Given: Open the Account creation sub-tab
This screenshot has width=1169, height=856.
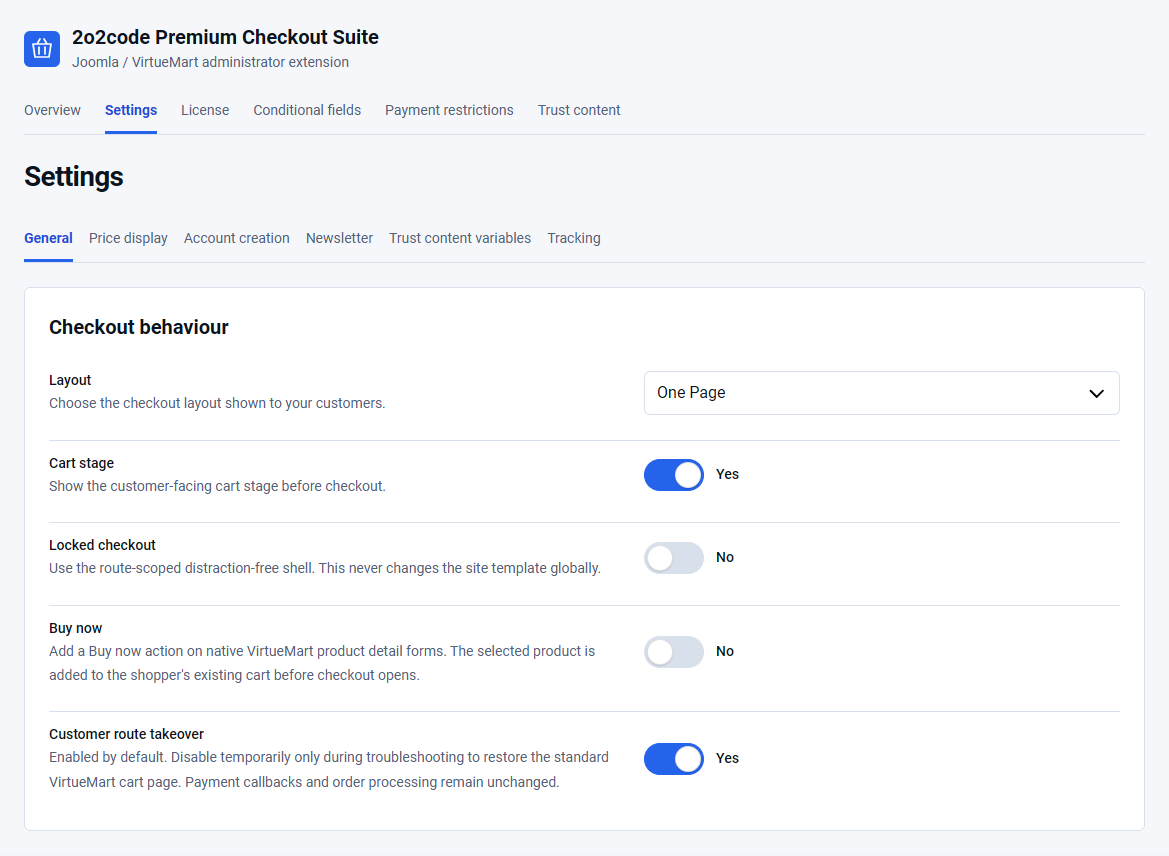Looking at the screenshot, I should (x=236, y=238).
